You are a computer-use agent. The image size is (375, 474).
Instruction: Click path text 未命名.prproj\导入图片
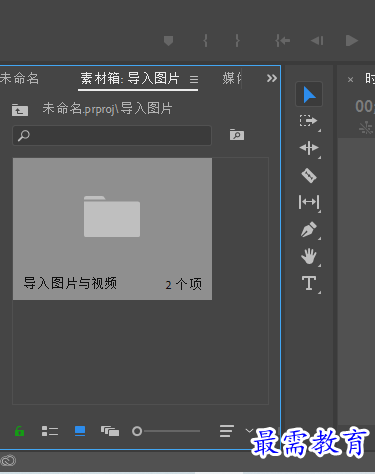pyautogui.click(x=107, y=109)
